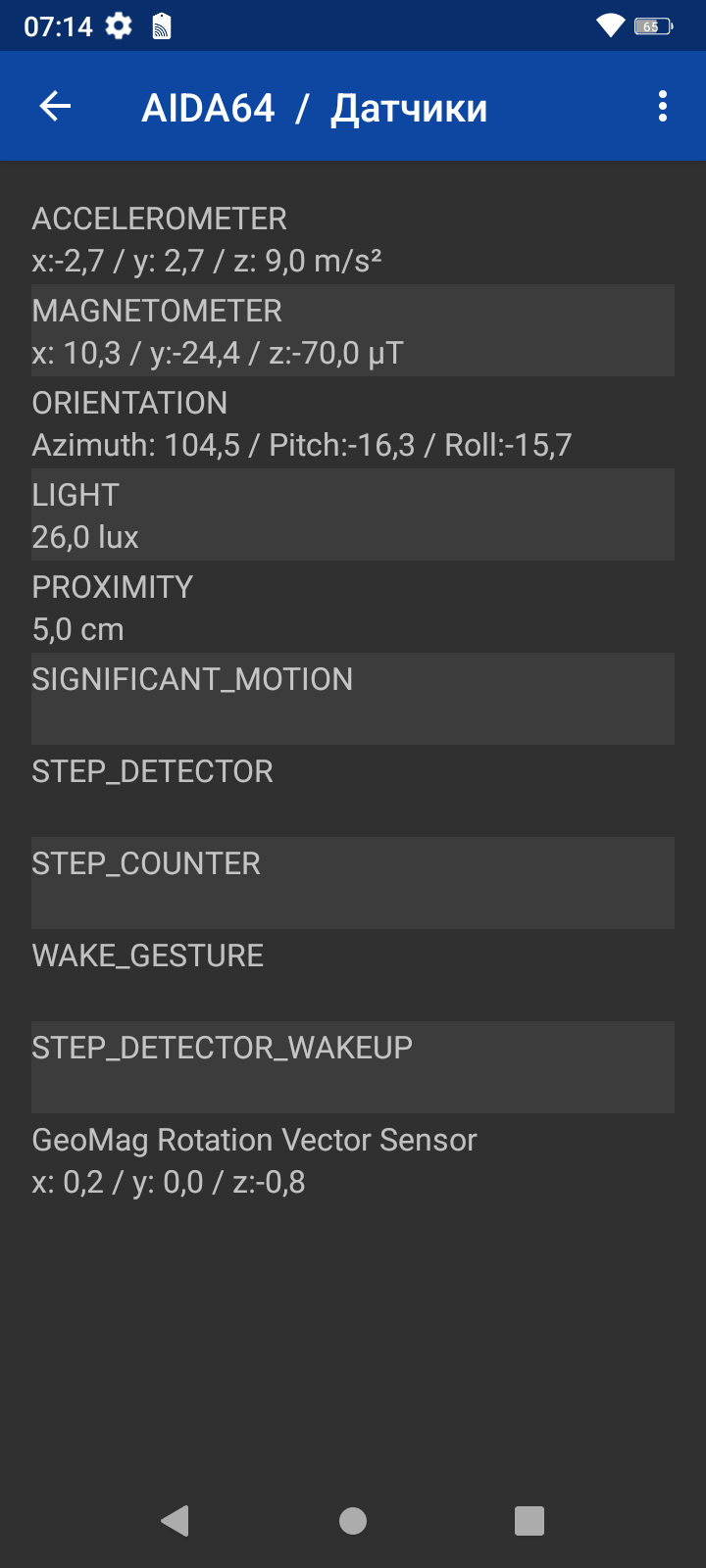The height and width of the screenshot is (1568, 706).
Task: Tap the settings gear in status bar
Action: point(119,26)
